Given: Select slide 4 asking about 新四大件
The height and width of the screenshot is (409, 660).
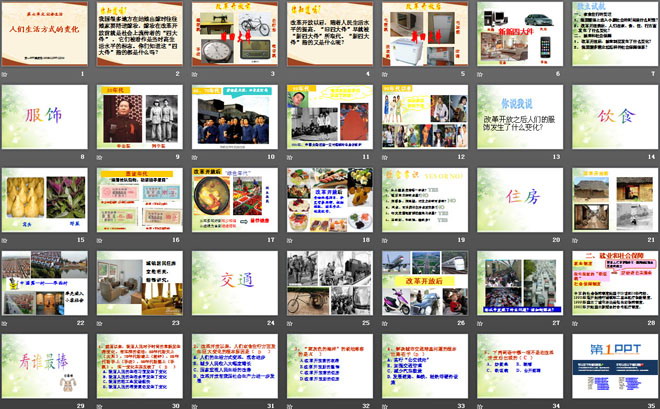Looking at the screenshot, I should click(330, 34).
